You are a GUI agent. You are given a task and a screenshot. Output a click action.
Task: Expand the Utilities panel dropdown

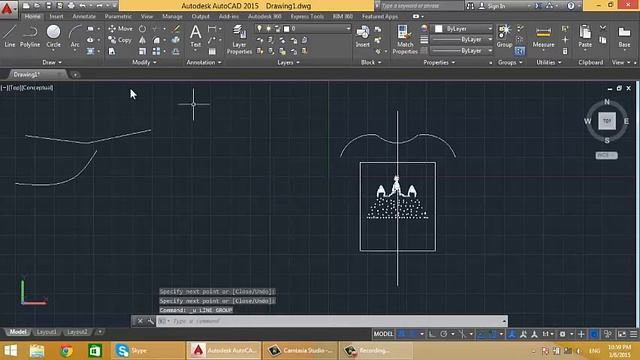549,62
